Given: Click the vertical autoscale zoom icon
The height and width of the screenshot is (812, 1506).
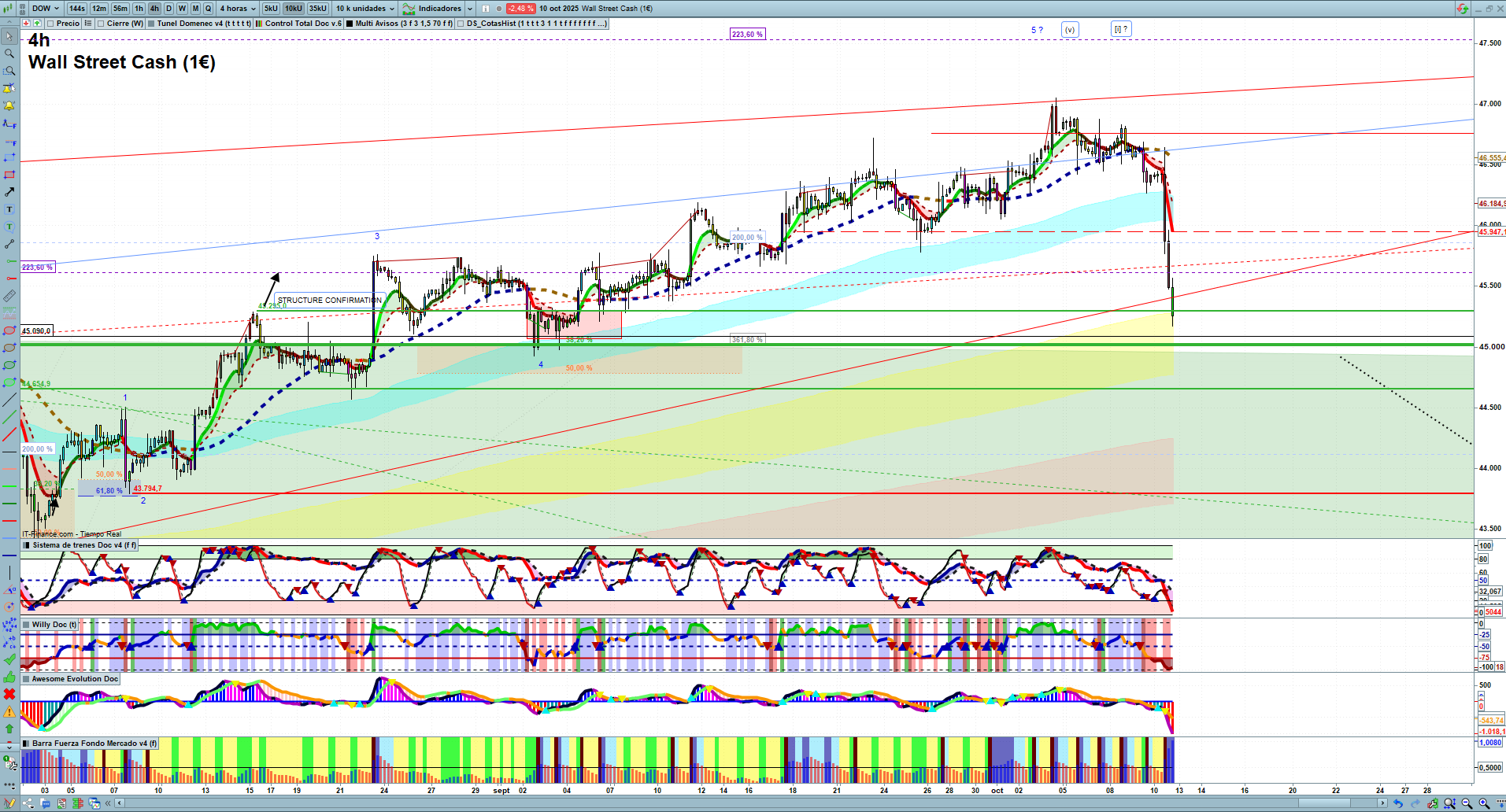Looking at the screenshot, I should 1449,803.
